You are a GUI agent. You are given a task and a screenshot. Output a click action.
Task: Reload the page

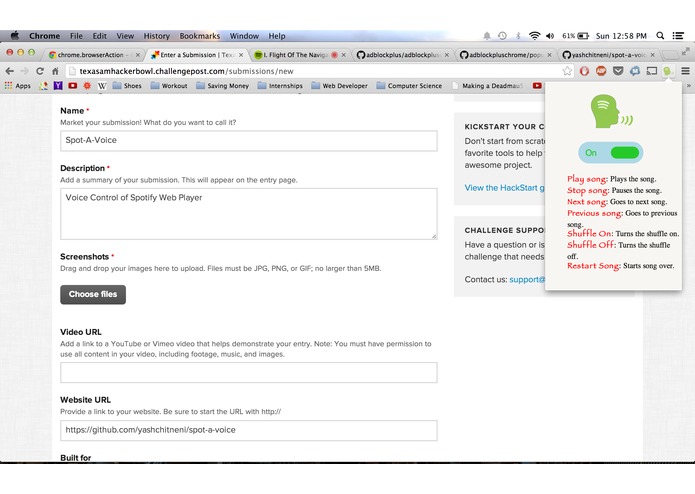40,71
